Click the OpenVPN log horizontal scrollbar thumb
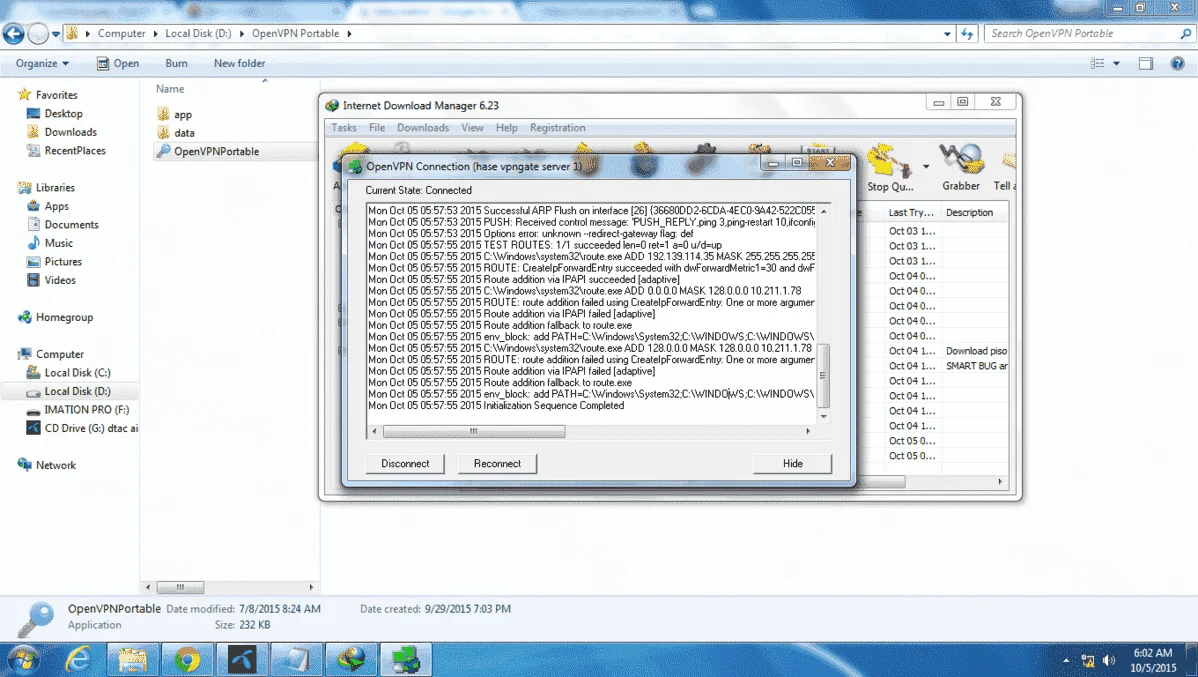This screenshot has width=1198, height=677. click(x=474, y=432)
